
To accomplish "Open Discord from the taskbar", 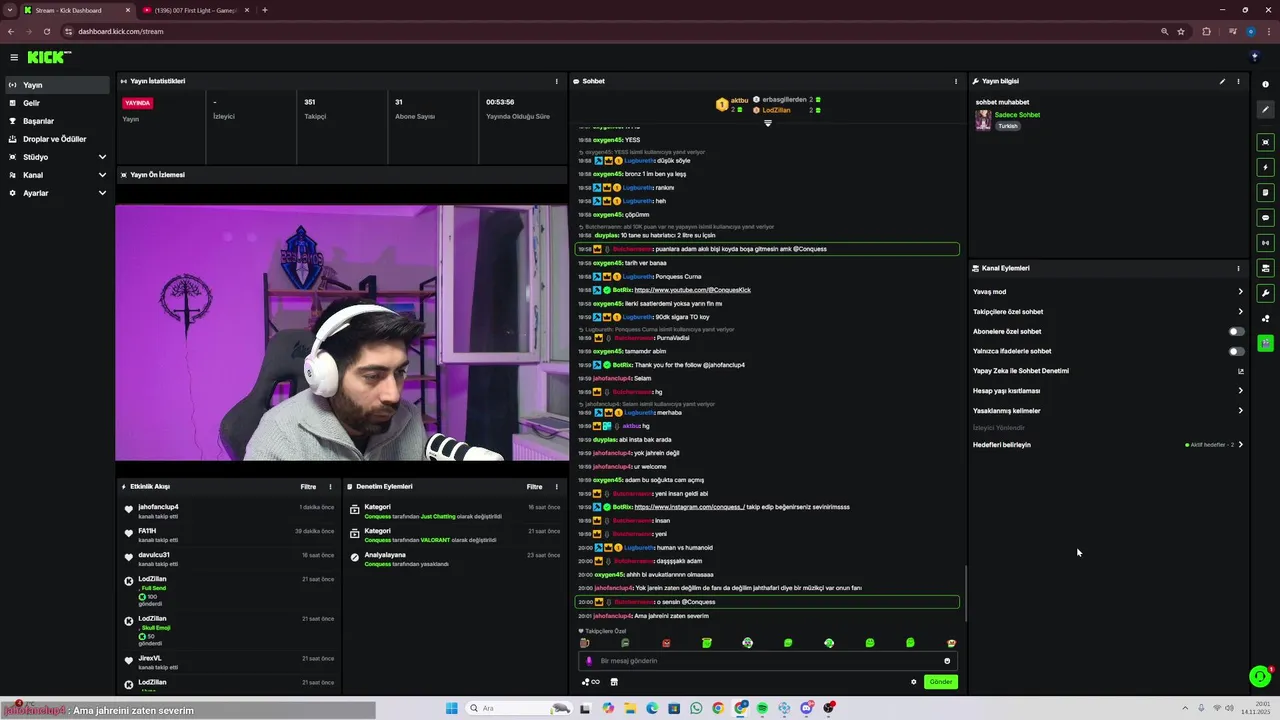I will tap(806, 708).
